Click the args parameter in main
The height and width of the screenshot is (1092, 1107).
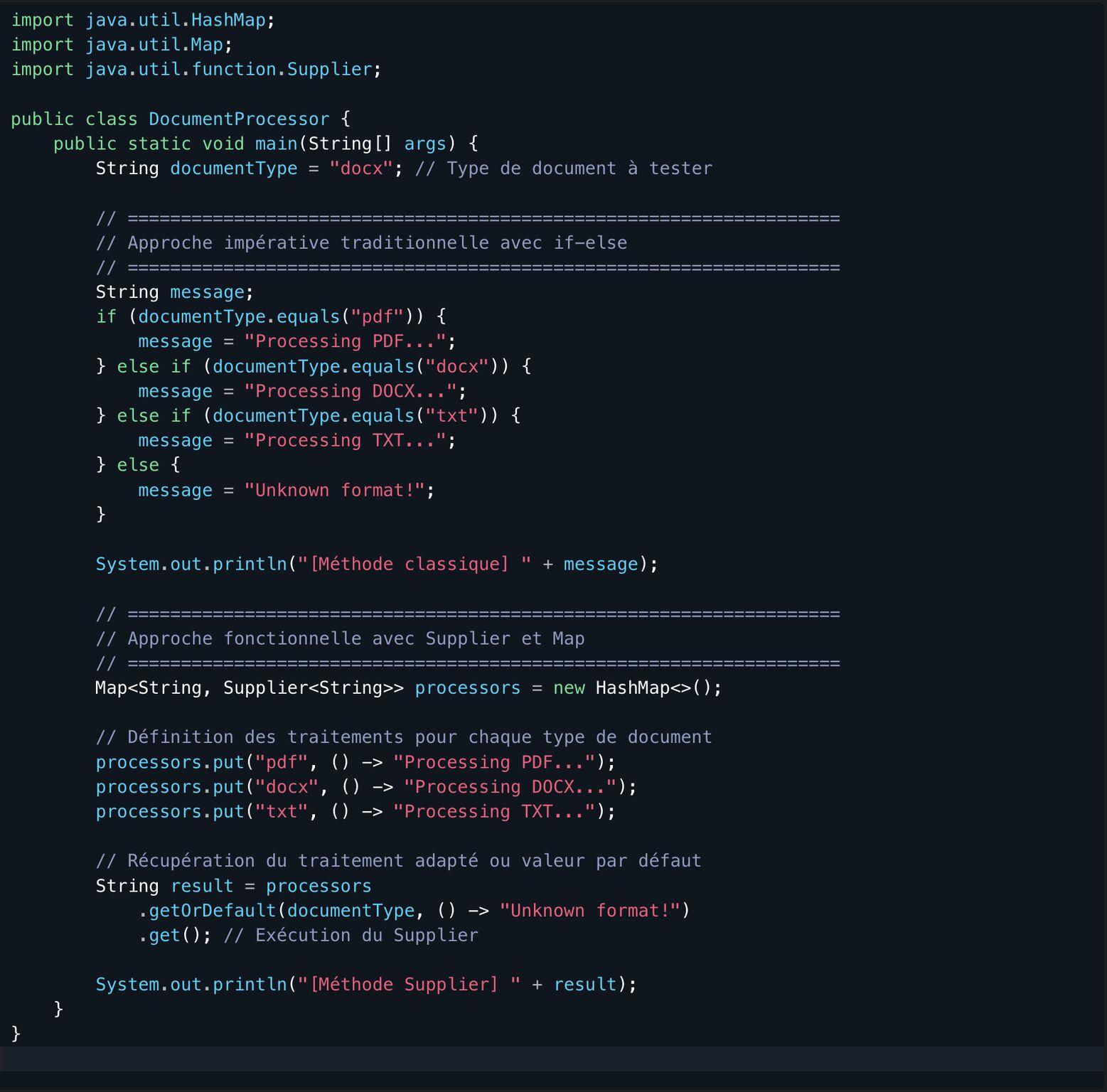(424, 144)
